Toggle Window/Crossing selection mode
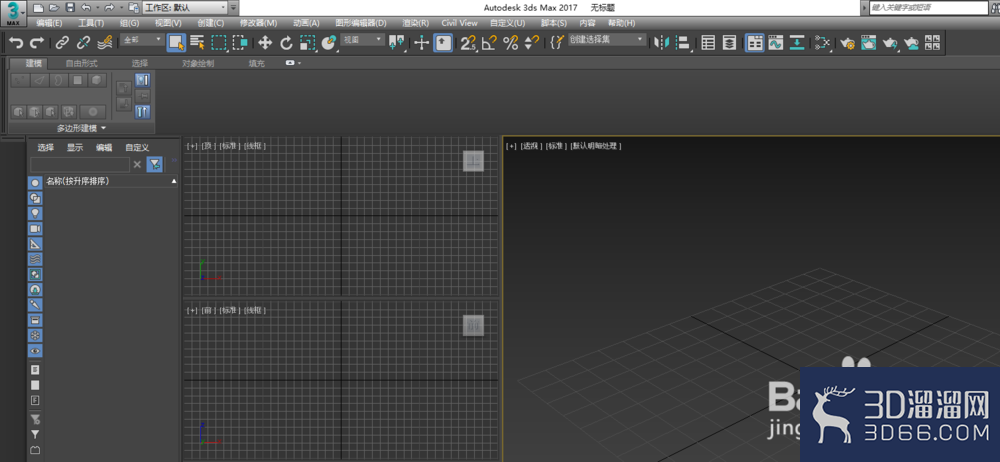This screenshot has width=1000, height=462. tap(240, 43)
